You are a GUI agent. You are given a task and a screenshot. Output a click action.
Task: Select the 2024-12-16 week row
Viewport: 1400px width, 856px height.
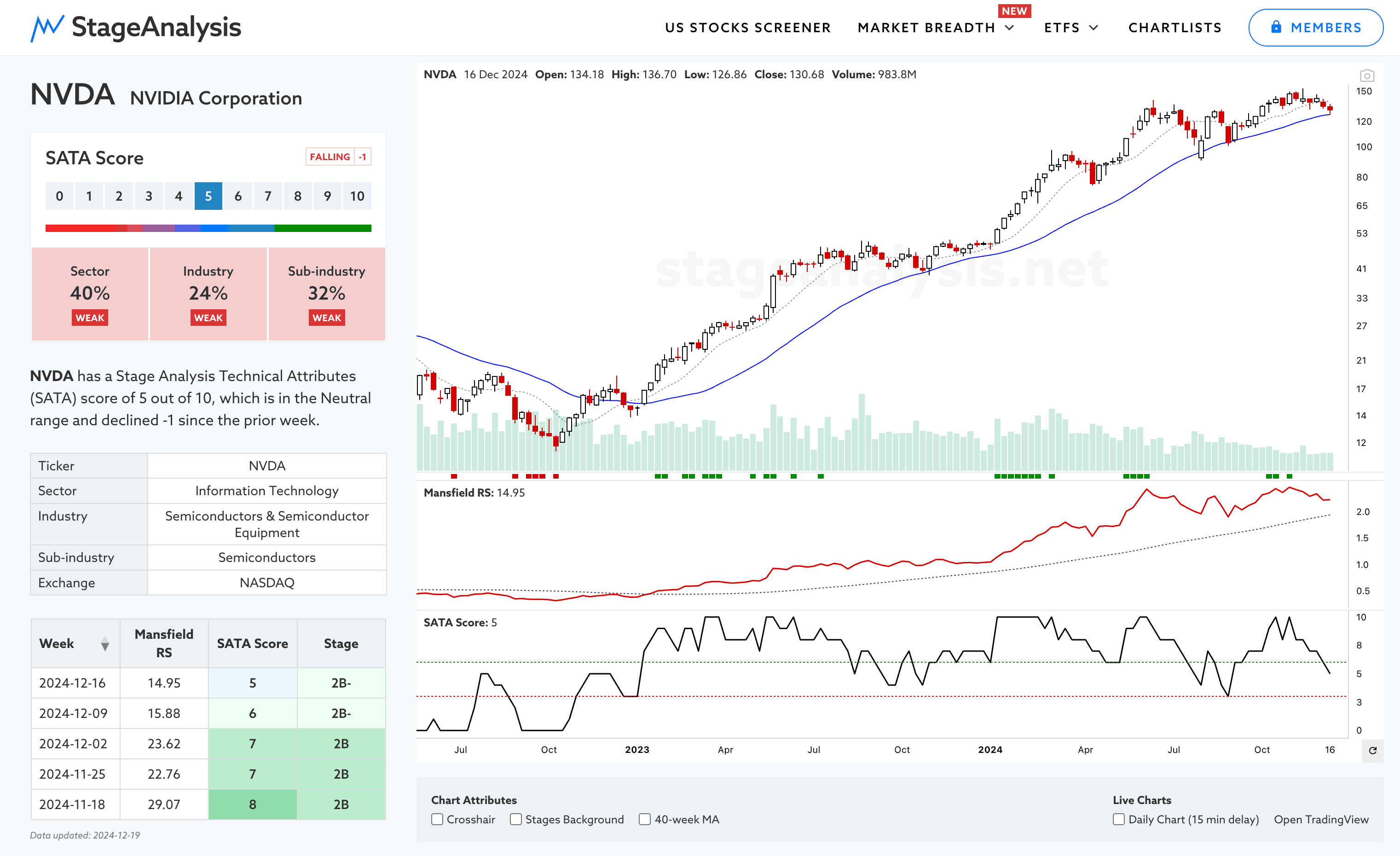tap(208, 683)
